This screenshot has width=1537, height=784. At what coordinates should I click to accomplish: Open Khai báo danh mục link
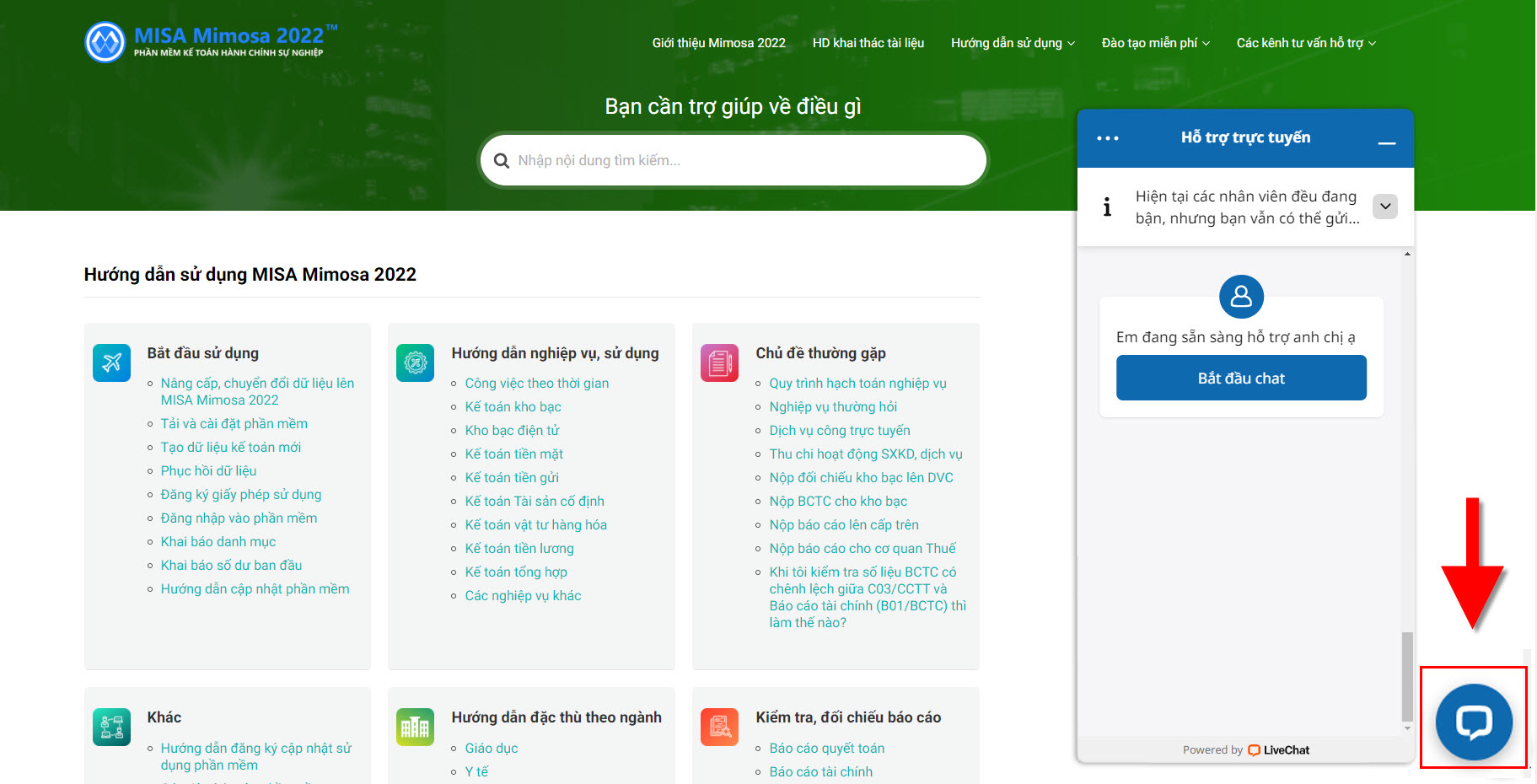pos(218,541)
